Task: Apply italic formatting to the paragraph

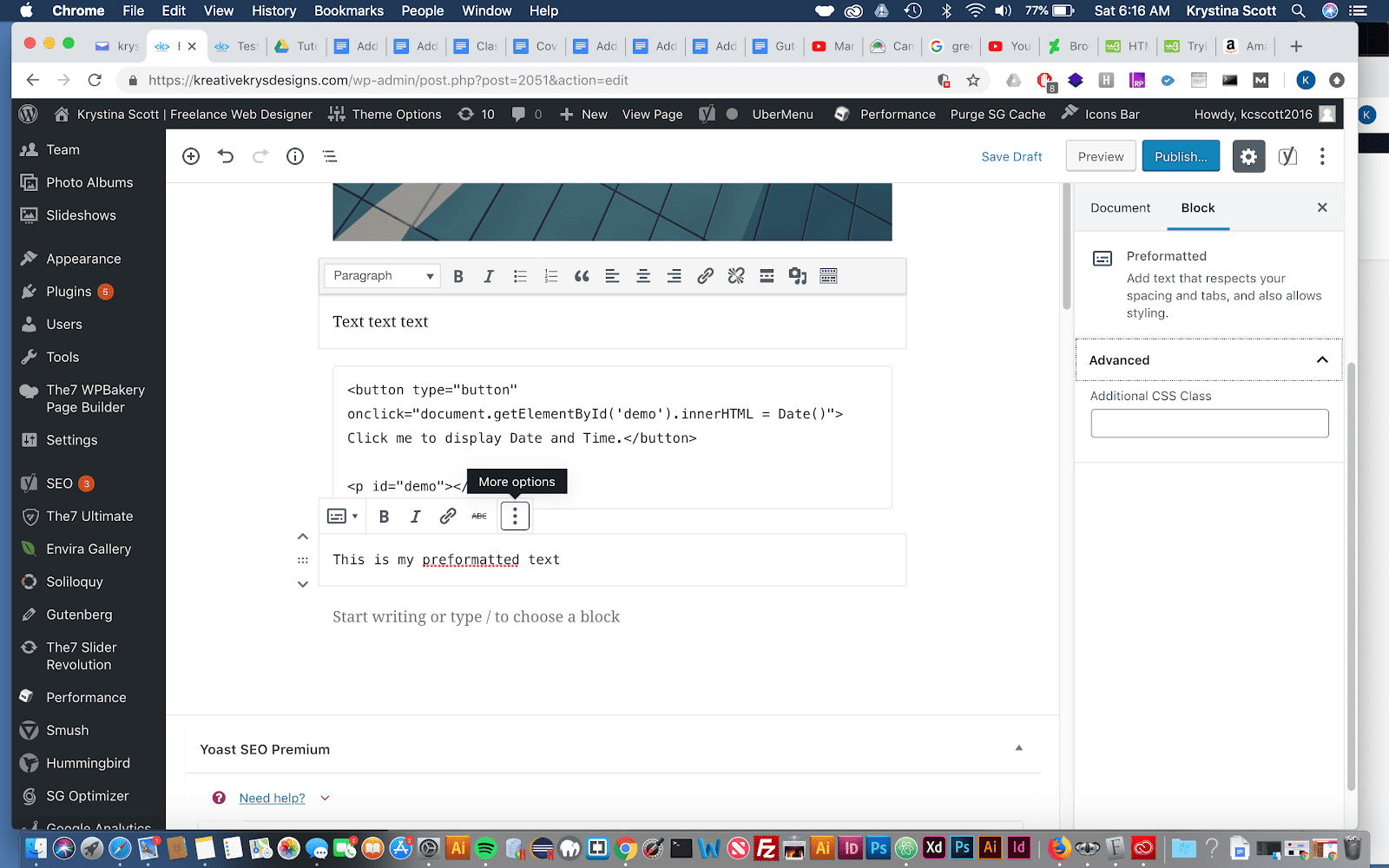Action: coord(489,276)
